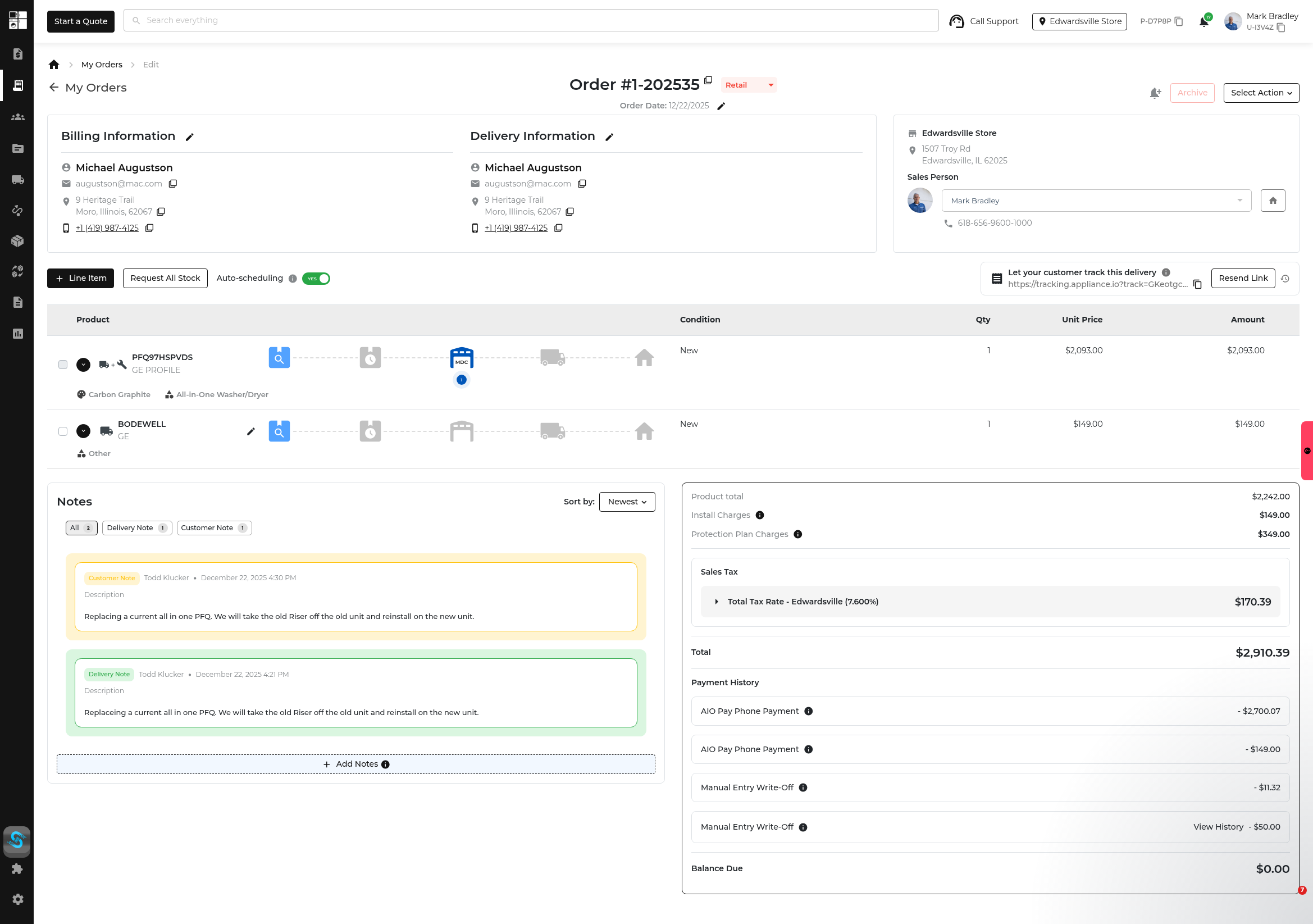1313x924 pixels.
Task: Edit Billing Information pencil icon
Action: click(x=190, y=136)
